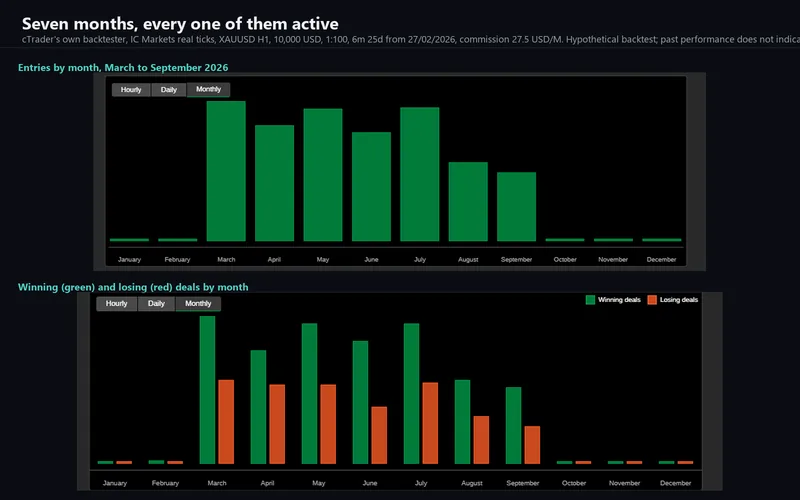Click August red losing deals bar
Viewport: 800px width, 500px height.
click(481, 440)
